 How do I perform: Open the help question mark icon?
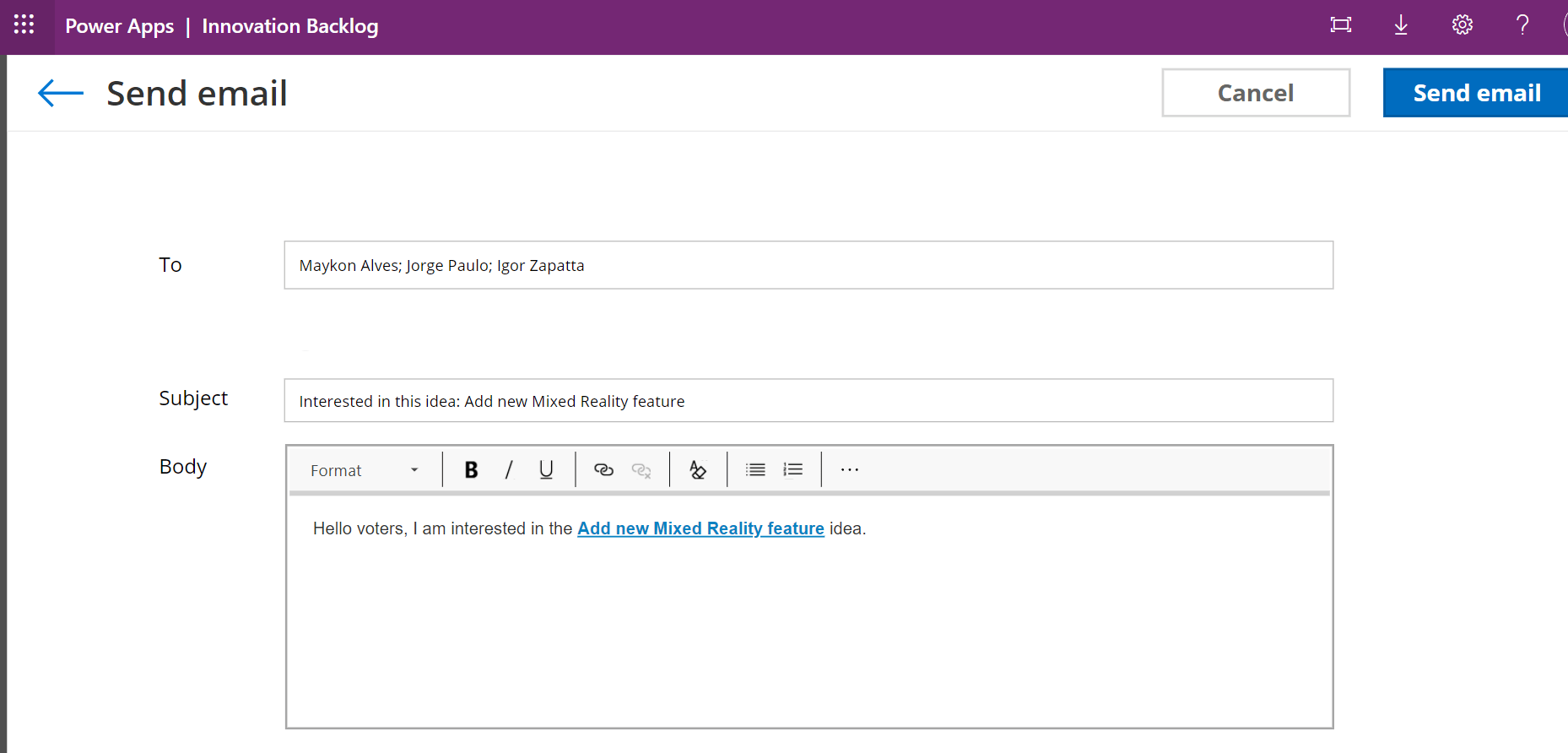coord(1522,25)
